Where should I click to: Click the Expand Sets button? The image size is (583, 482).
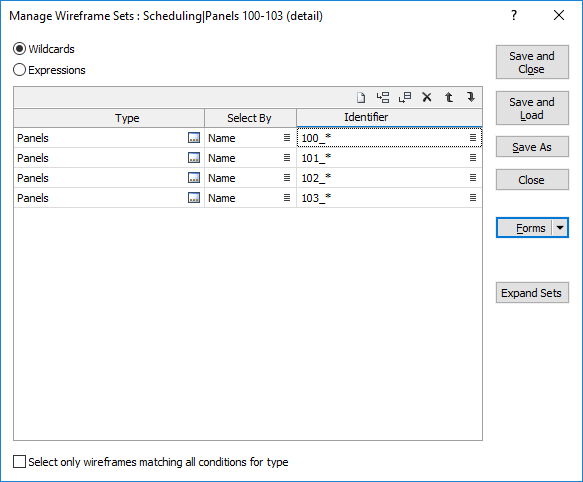click(x=532, y=293)
